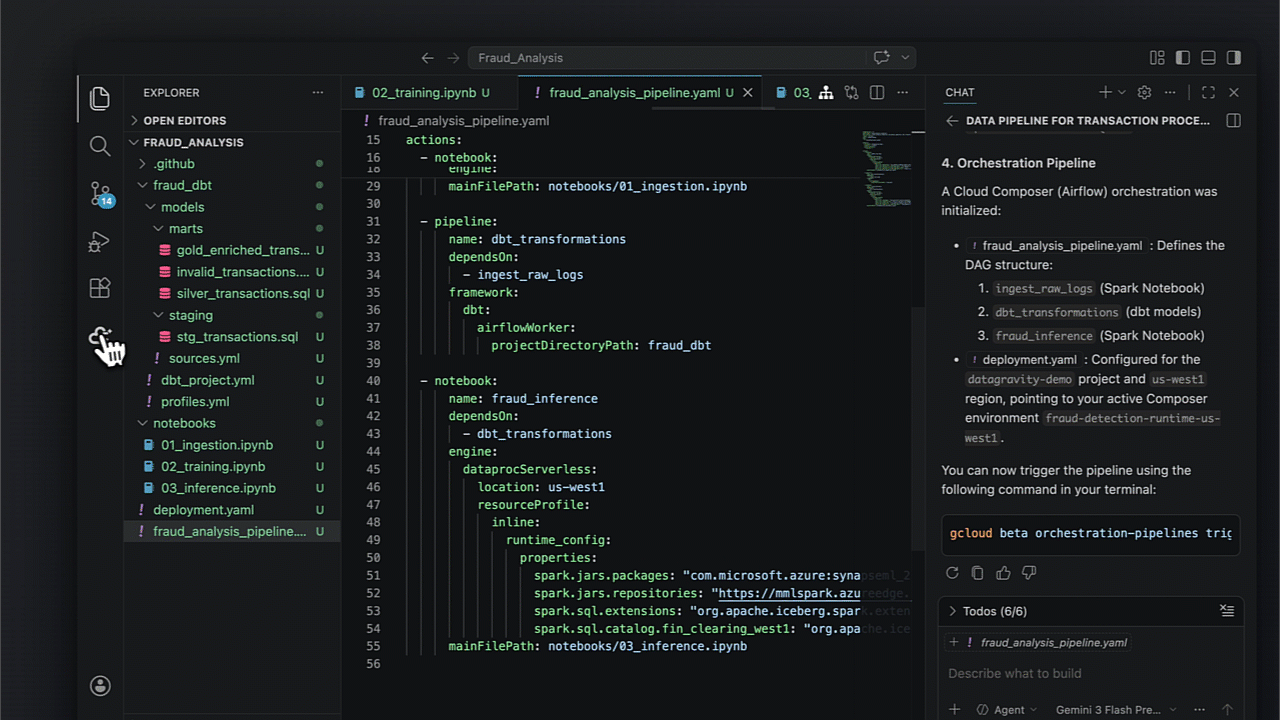
Task: Go forward with the title bar arrow
Action: tap(453, 58)
